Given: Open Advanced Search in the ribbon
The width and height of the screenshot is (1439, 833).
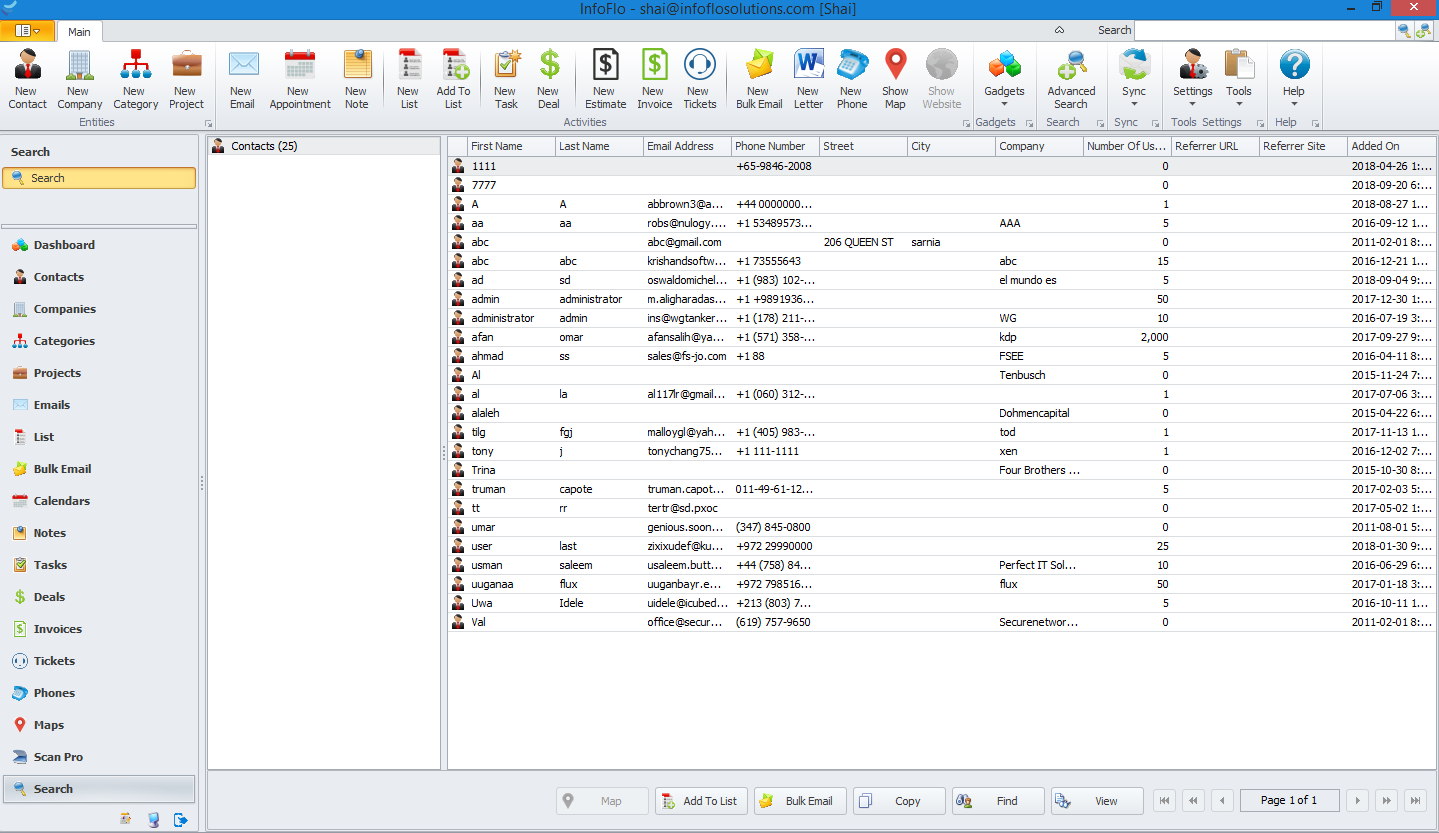Looking at the screenshot, I should 1071,78.
